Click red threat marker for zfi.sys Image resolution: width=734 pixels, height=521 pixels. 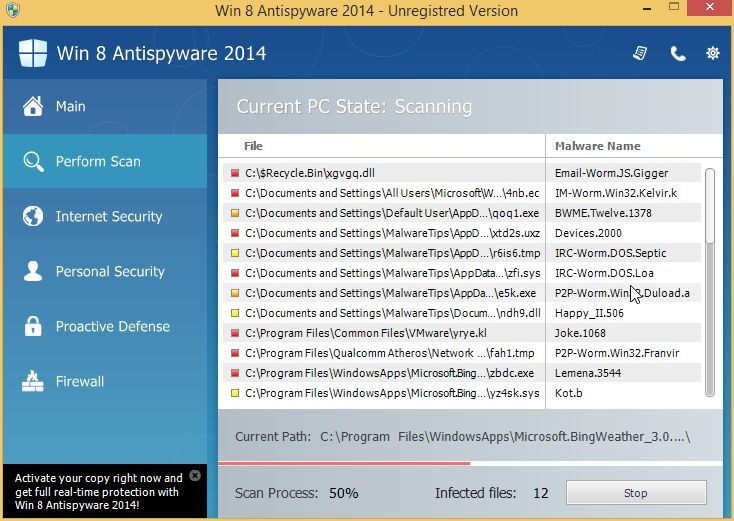235,273
